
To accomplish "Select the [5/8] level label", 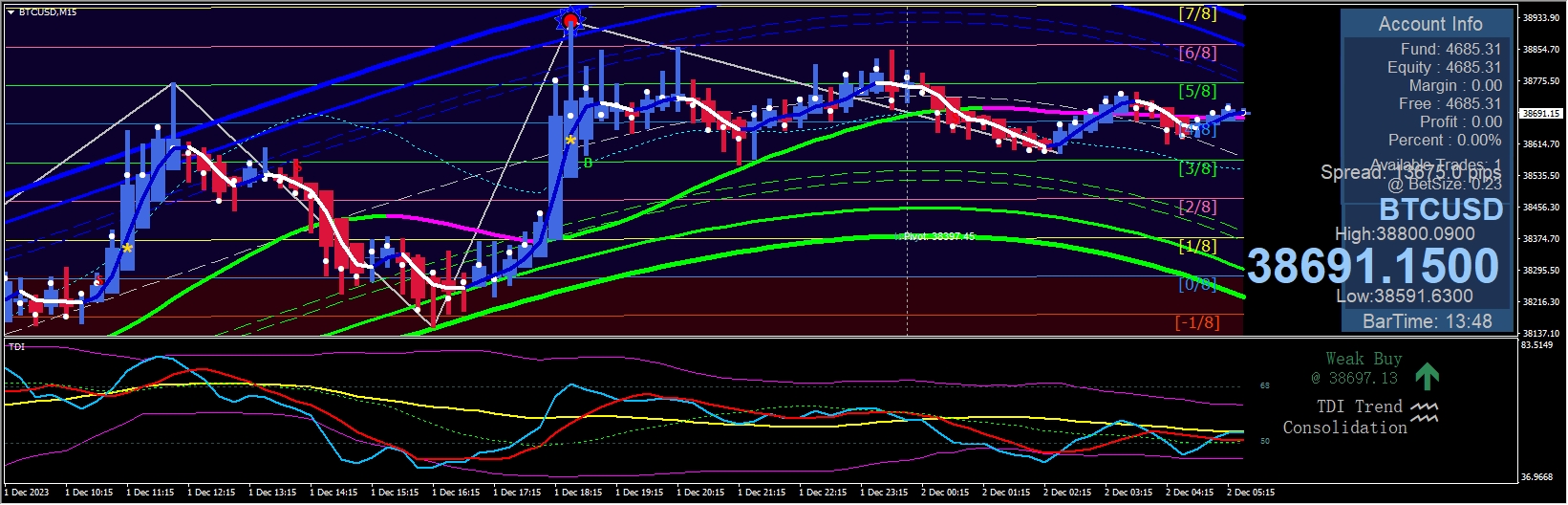I will pos(1197,91).
